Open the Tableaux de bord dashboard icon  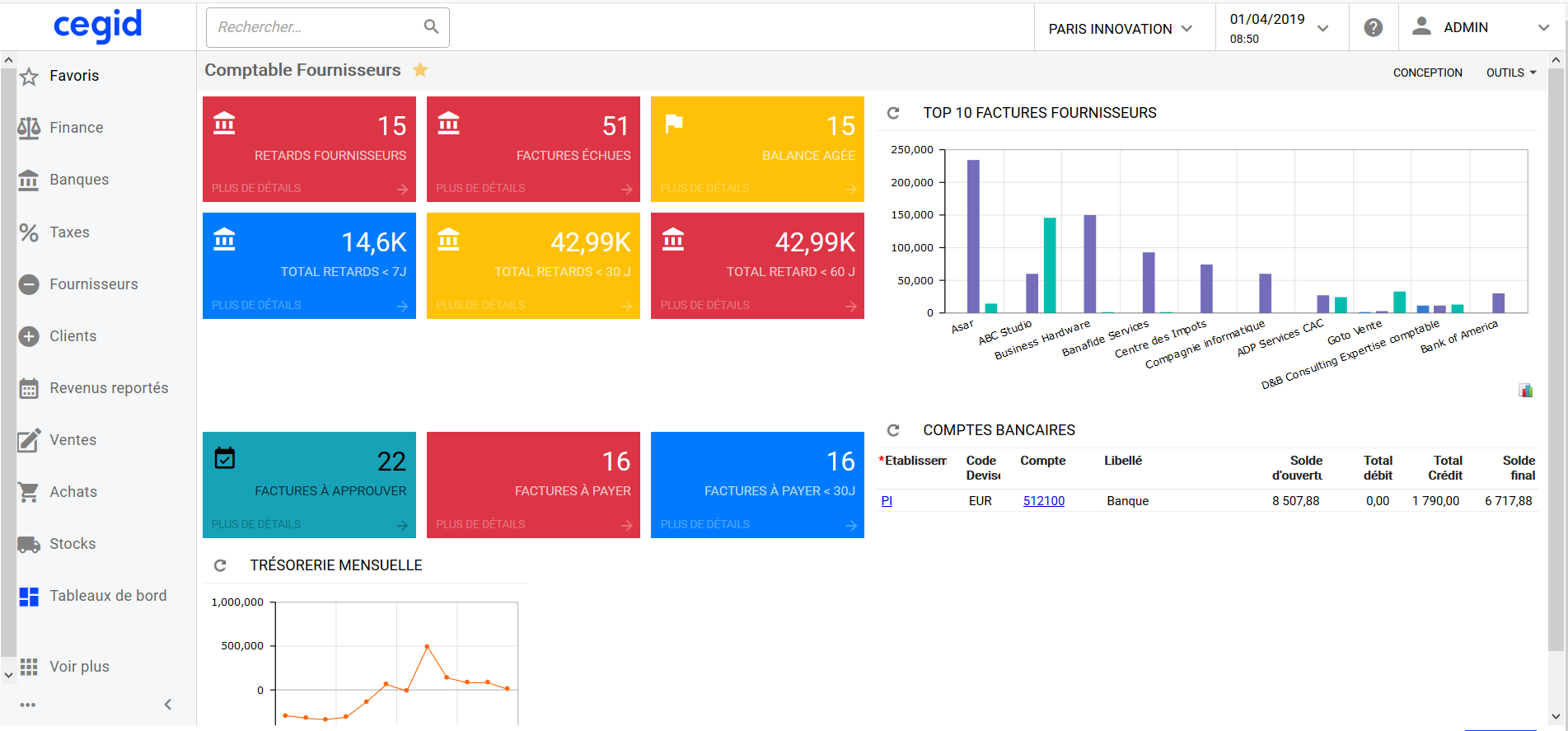click(x=29, y=597)
